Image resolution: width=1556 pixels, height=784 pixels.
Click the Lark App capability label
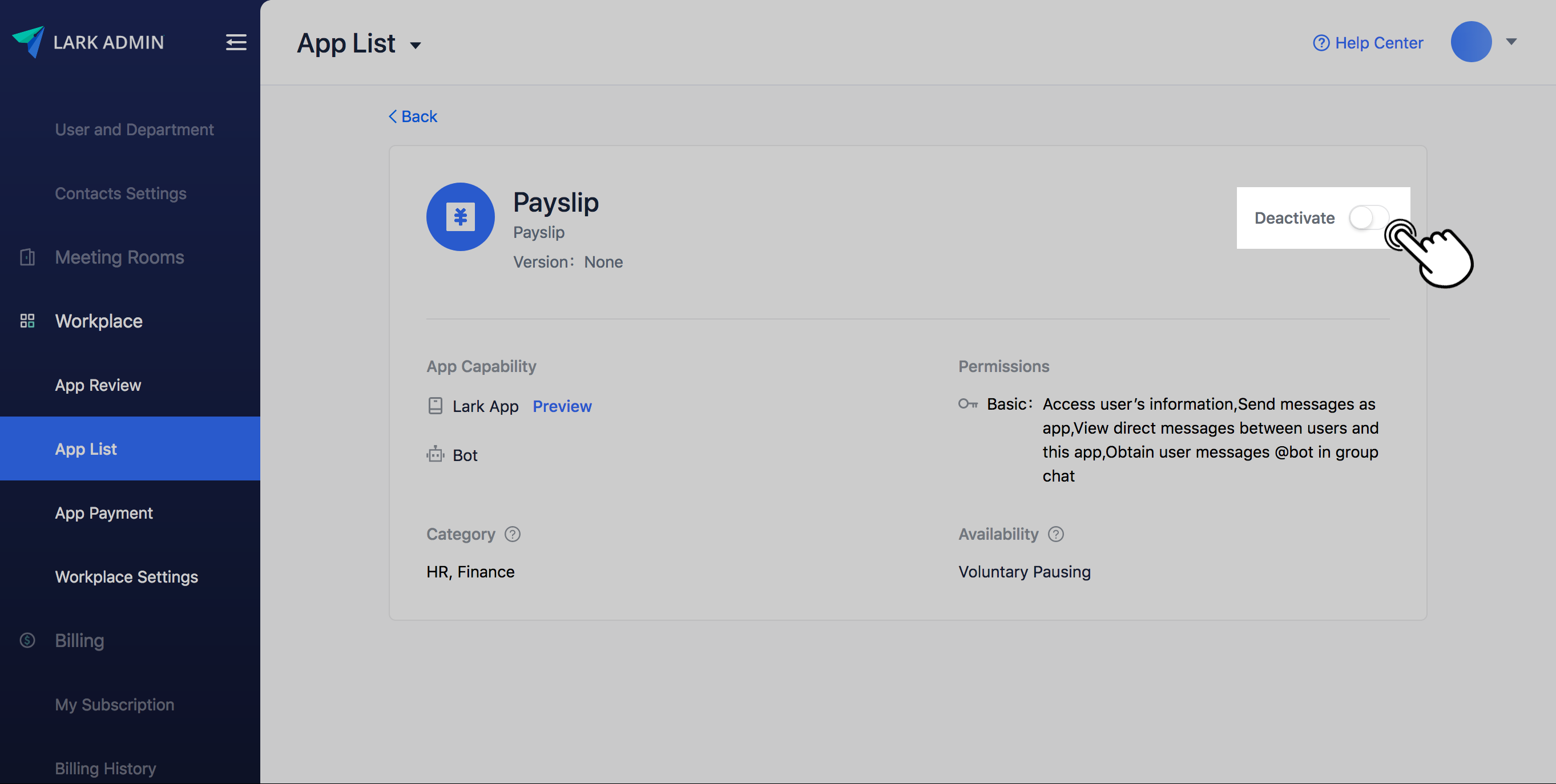(x=486, y=406)
